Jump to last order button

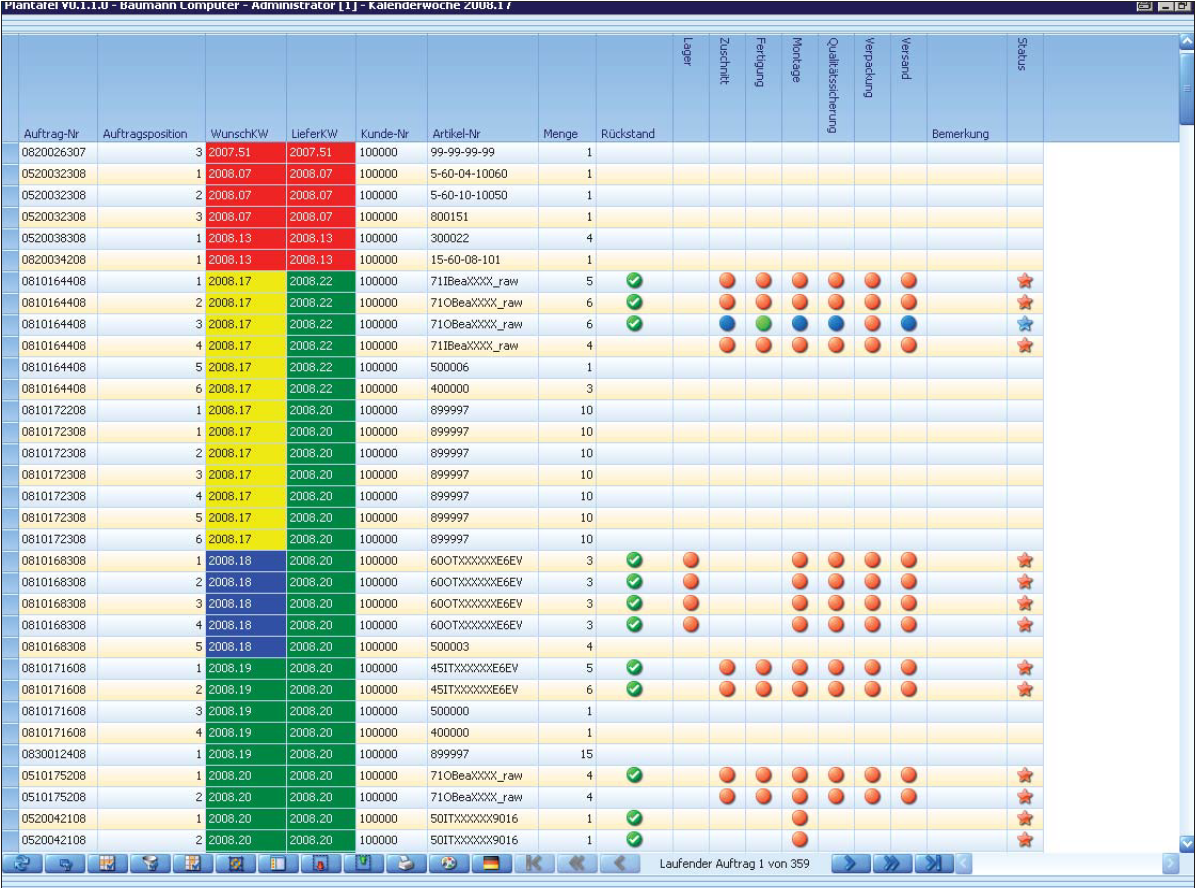(x=934, y=864)
